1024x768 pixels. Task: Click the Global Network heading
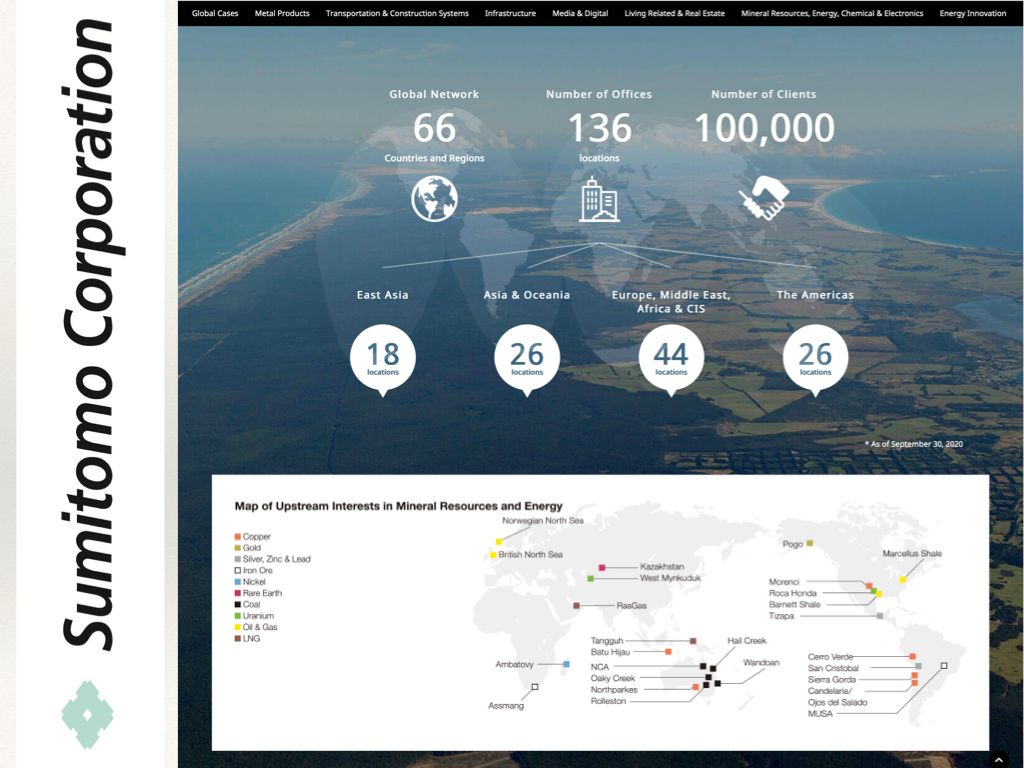tap(434, 94)
